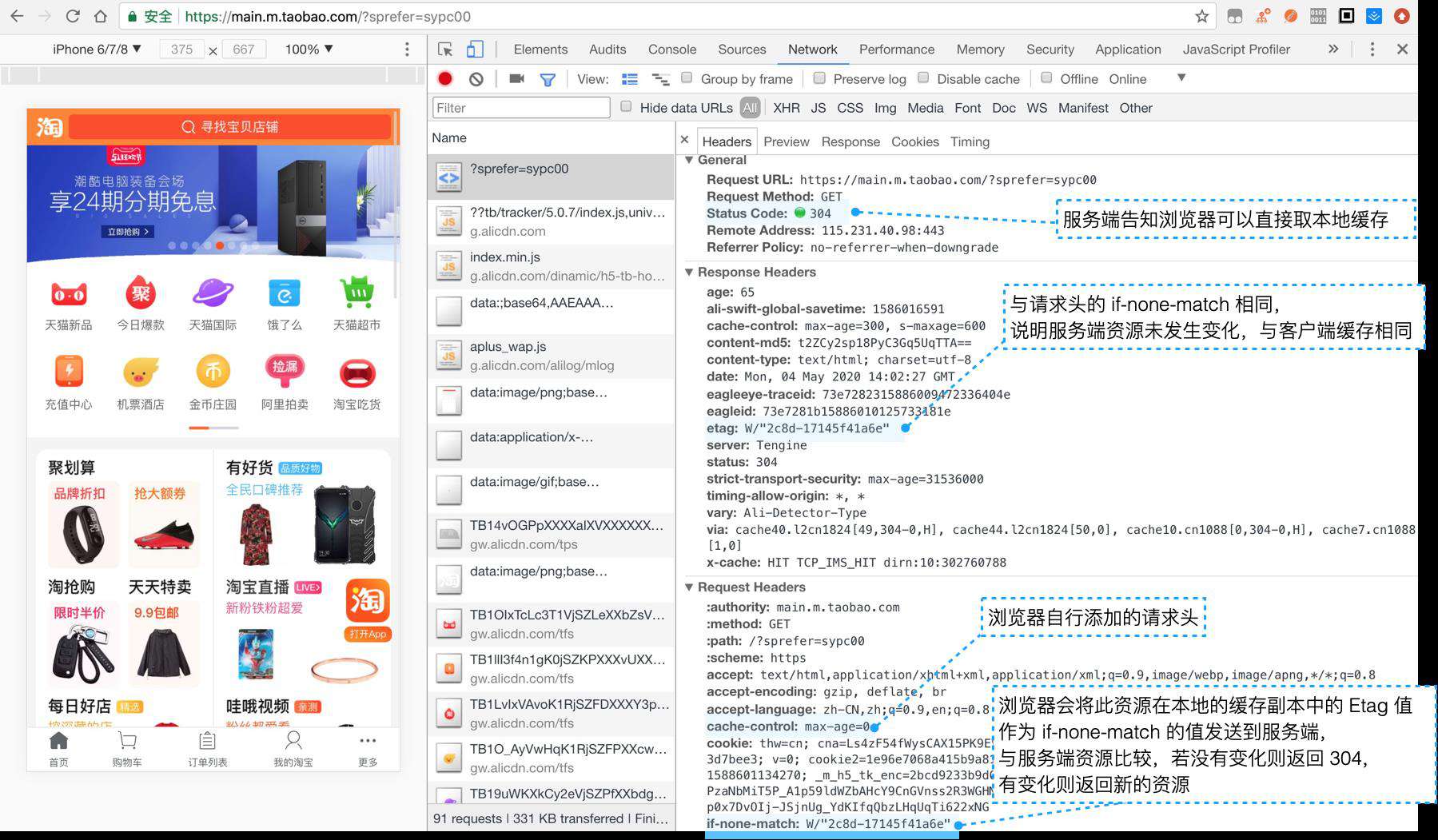Click 立即抢购 on the banner
Viewport: 1438px width, 840px height.
pos(128,232)
